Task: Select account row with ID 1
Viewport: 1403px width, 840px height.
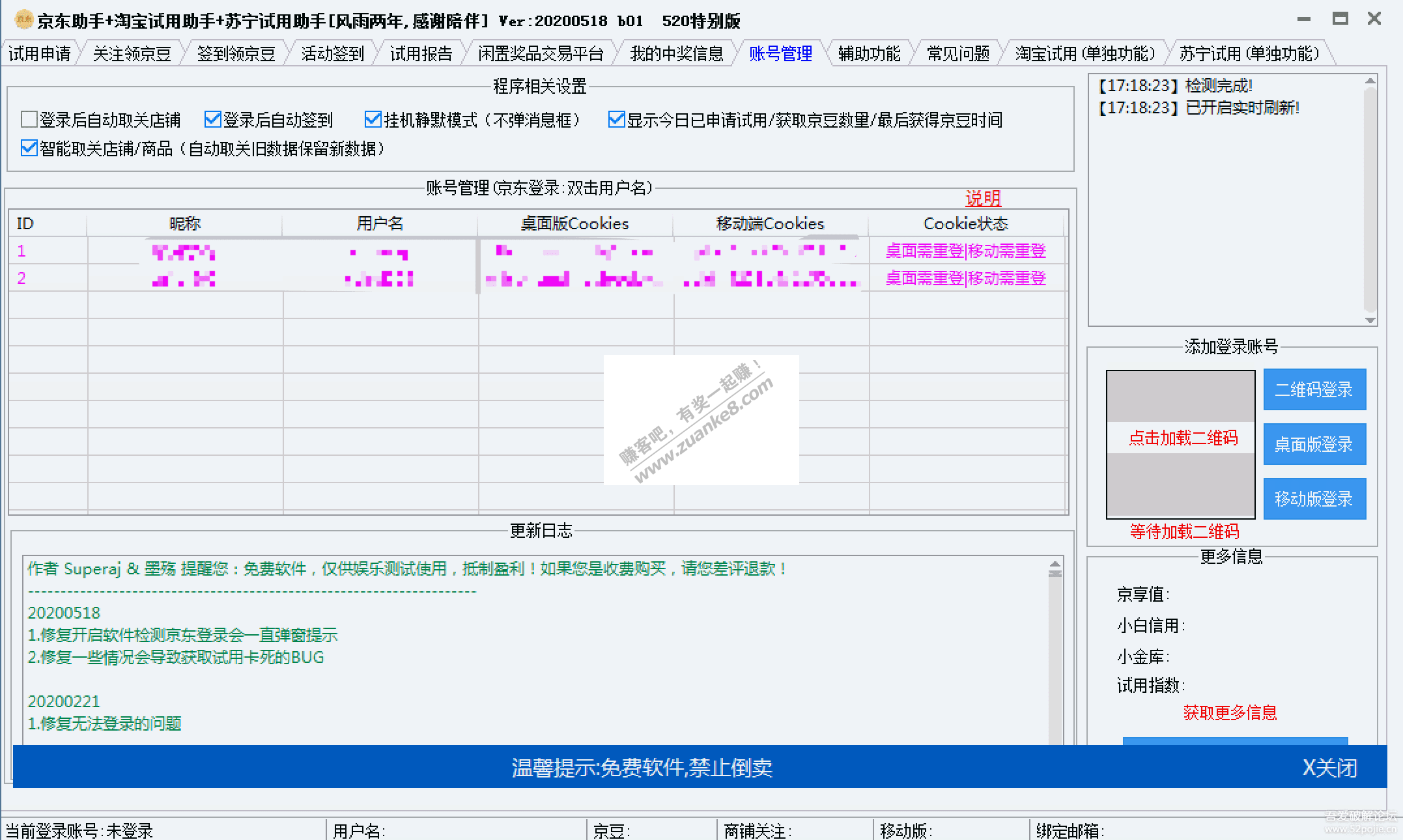Action: click(538, 251)
